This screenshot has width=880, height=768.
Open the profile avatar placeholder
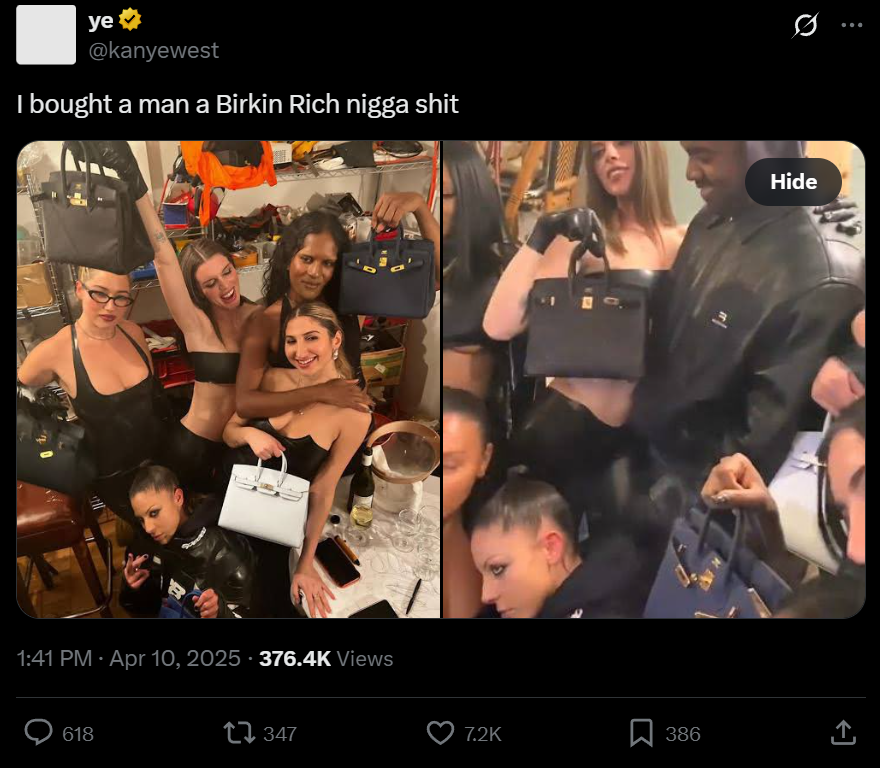tap(46, 35)
